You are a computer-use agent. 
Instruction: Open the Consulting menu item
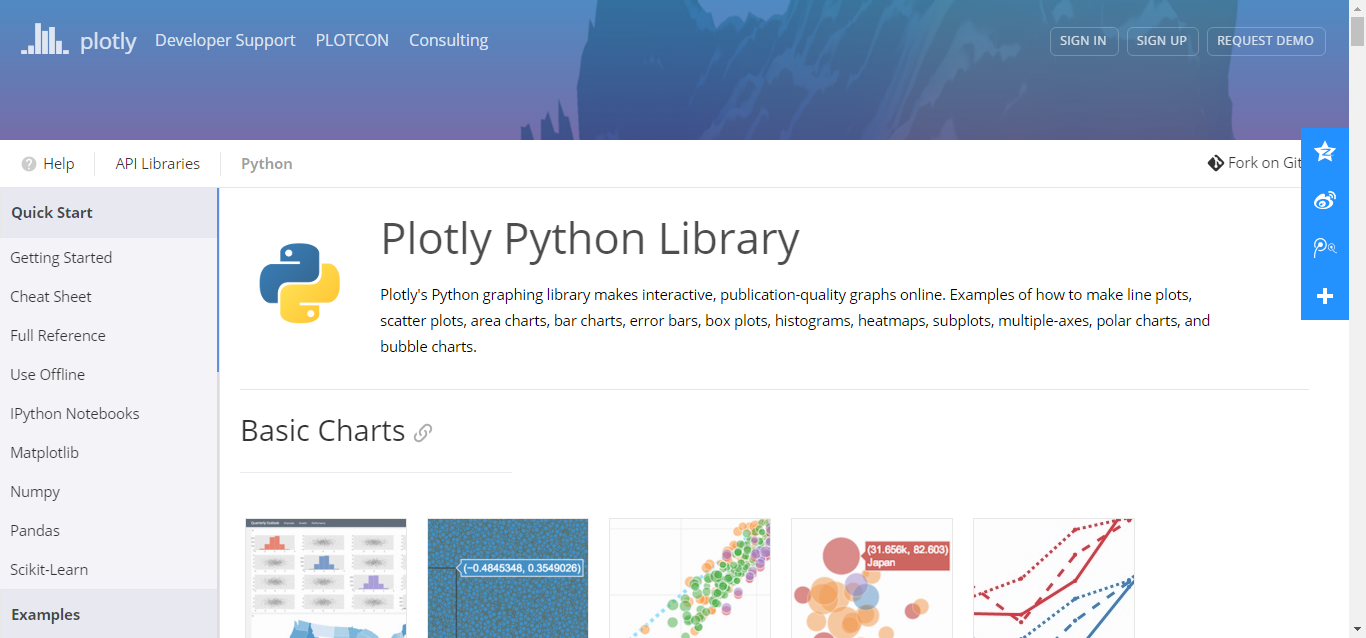click(448, 40)
